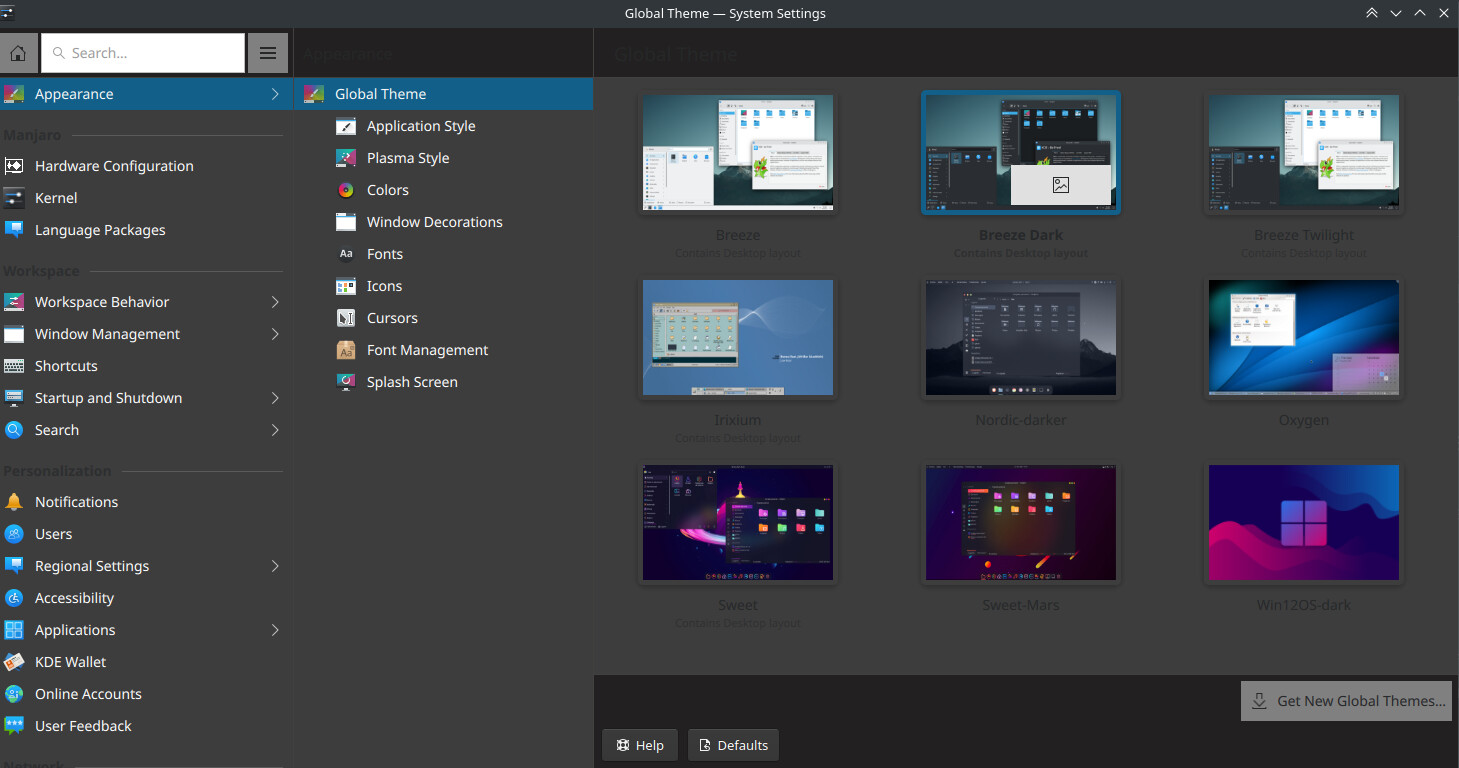Select Global Theme menu entry
The image size is (1459, 768).
click(x=443, y=94)
